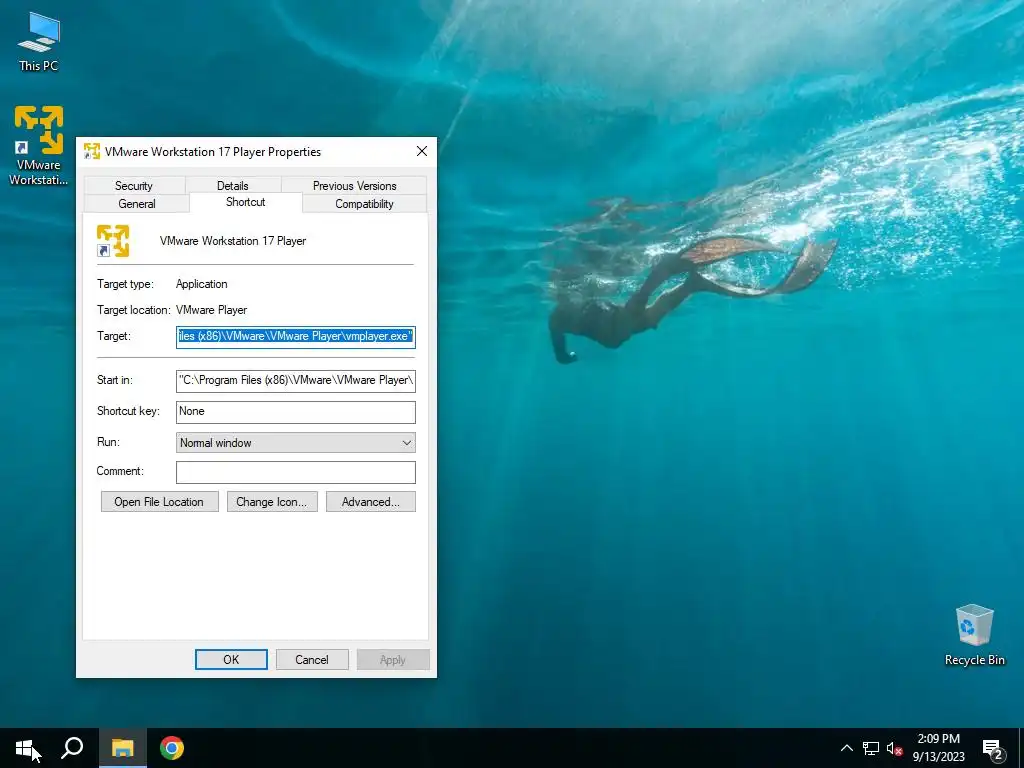Click the Target location VMware Player text
1024x768 pixels.
coord(212,310)
